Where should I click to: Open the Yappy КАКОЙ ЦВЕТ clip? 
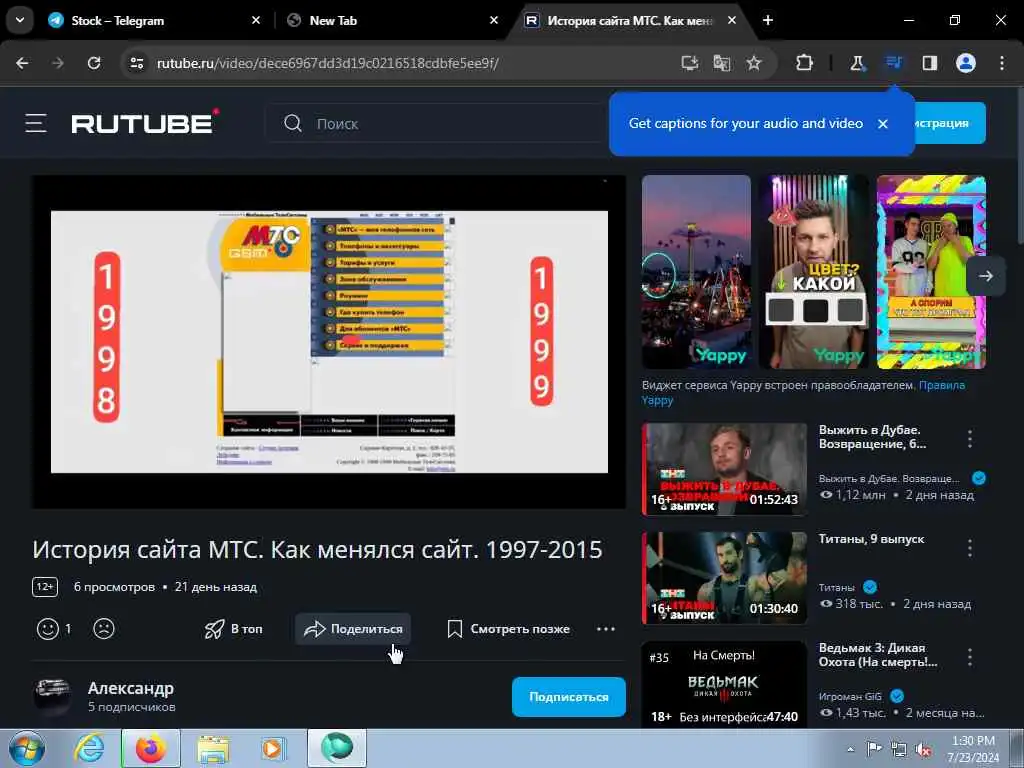[x=814, y=272]
